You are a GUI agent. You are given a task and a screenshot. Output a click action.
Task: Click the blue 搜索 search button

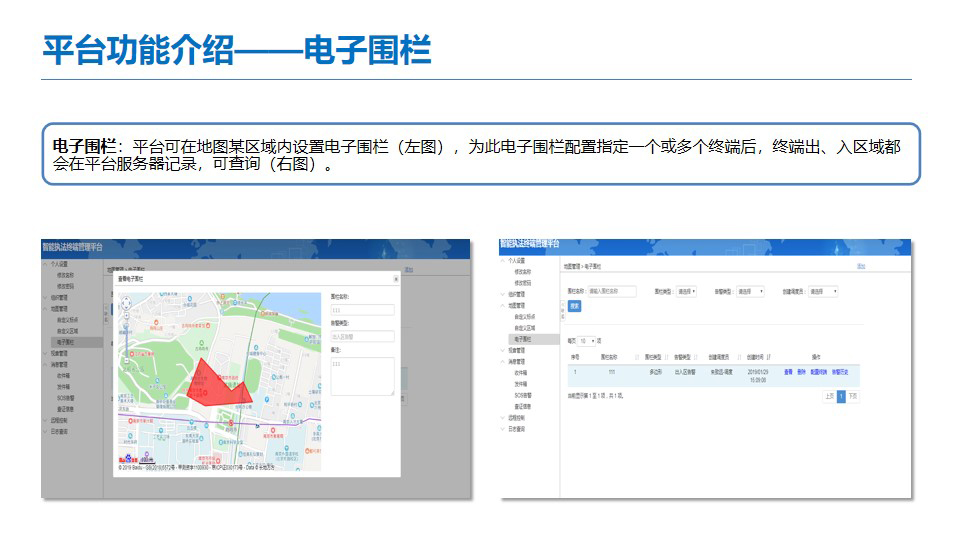click(574, 305)
